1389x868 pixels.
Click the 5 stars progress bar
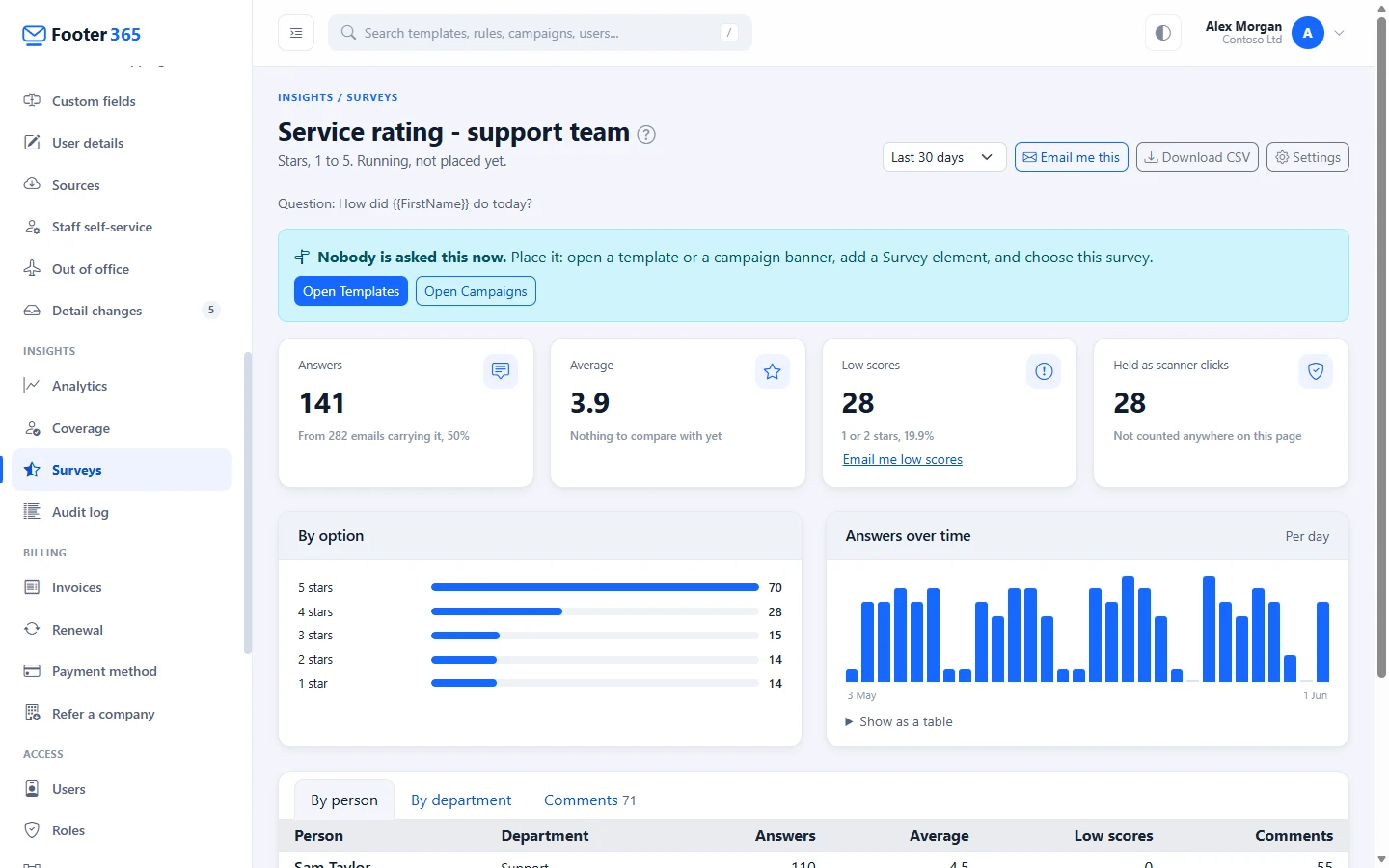[x=595, y=587]
